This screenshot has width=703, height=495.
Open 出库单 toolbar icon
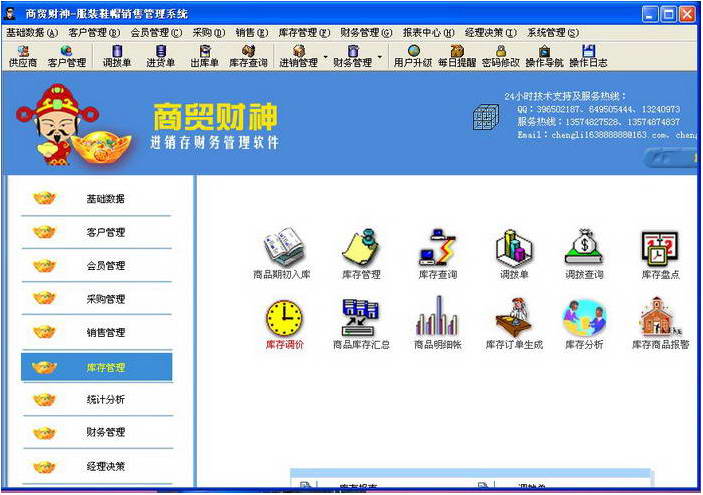point(204,56)
